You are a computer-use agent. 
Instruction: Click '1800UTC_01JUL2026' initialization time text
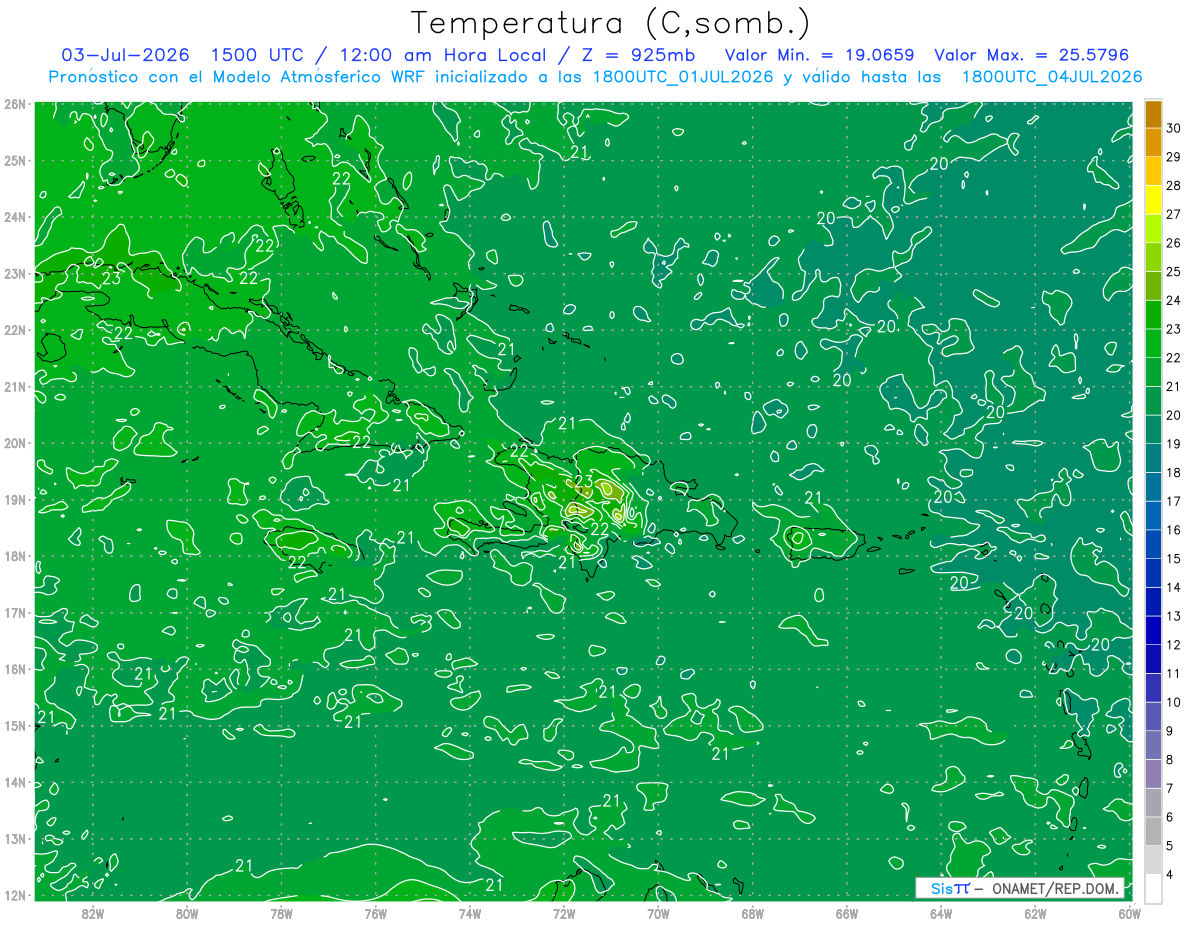coord(683,77)
